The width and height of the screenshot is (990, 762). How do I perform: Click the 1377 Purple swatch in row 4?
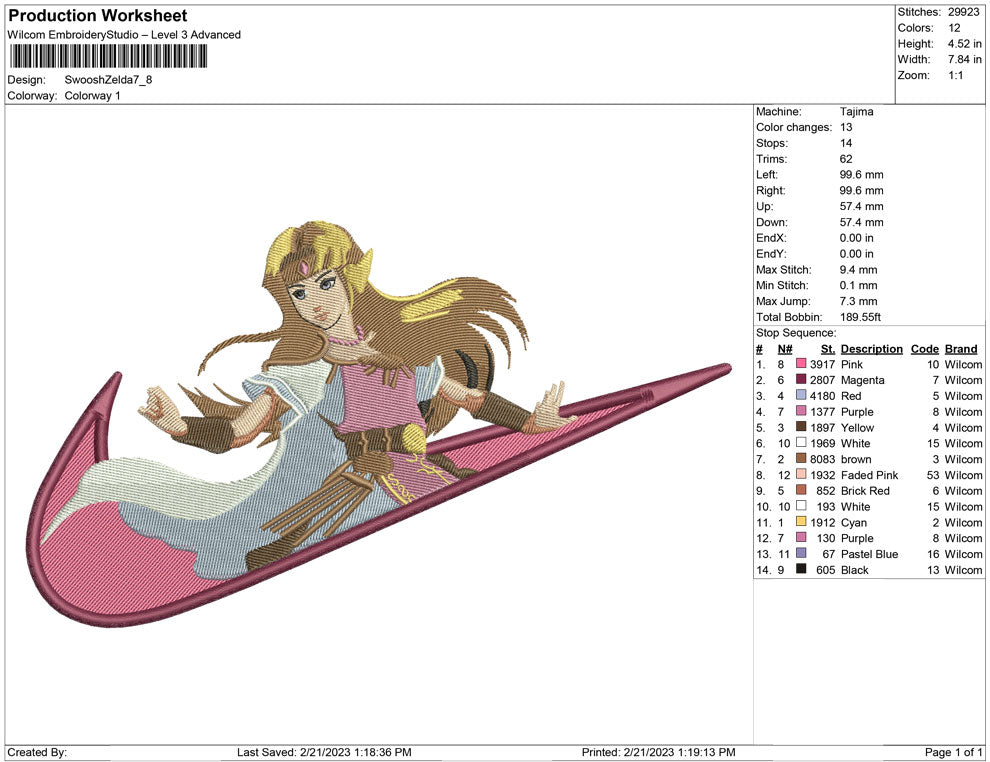(x=801, y=411)
